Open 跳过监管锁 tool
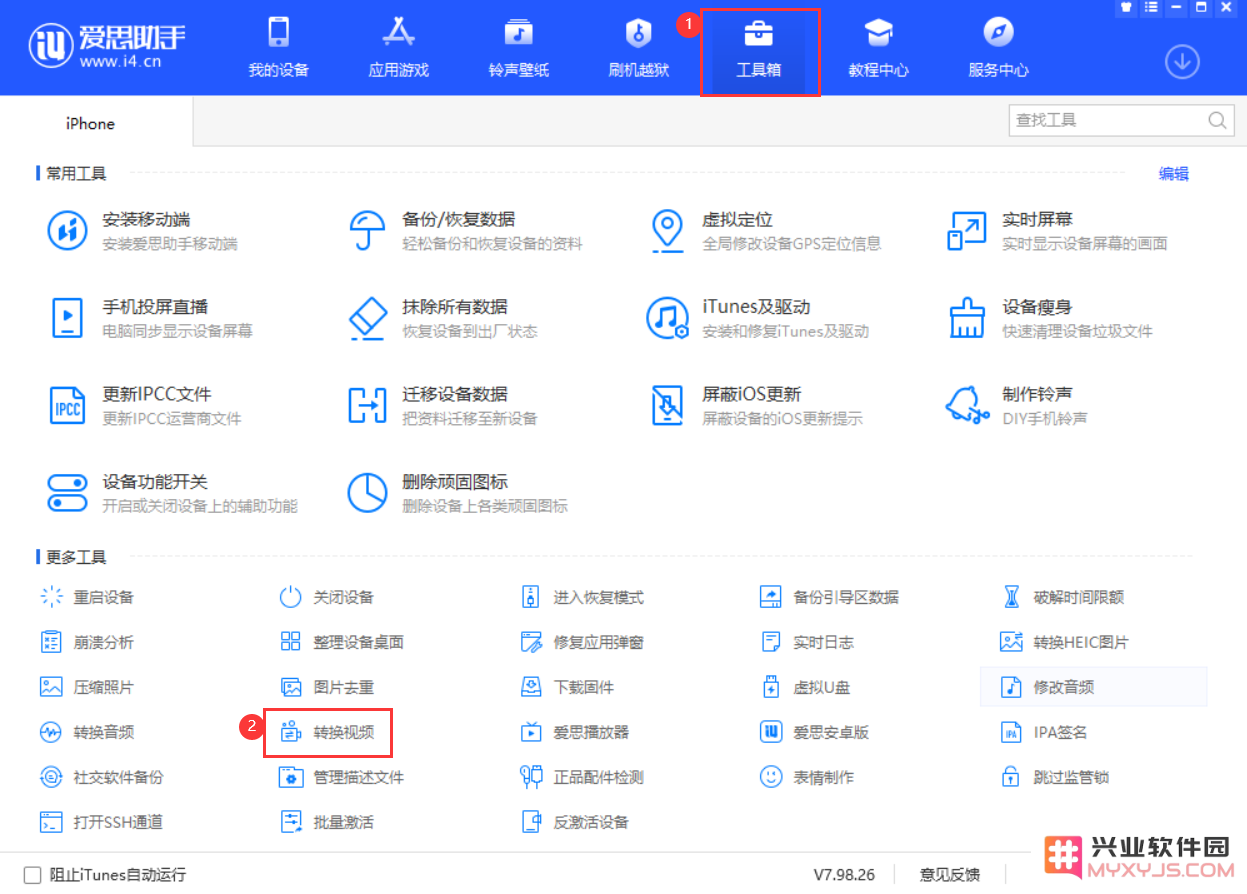The width and height of the screenshot is (1247, 894). pyautogui.click(x=1055, y=777)
